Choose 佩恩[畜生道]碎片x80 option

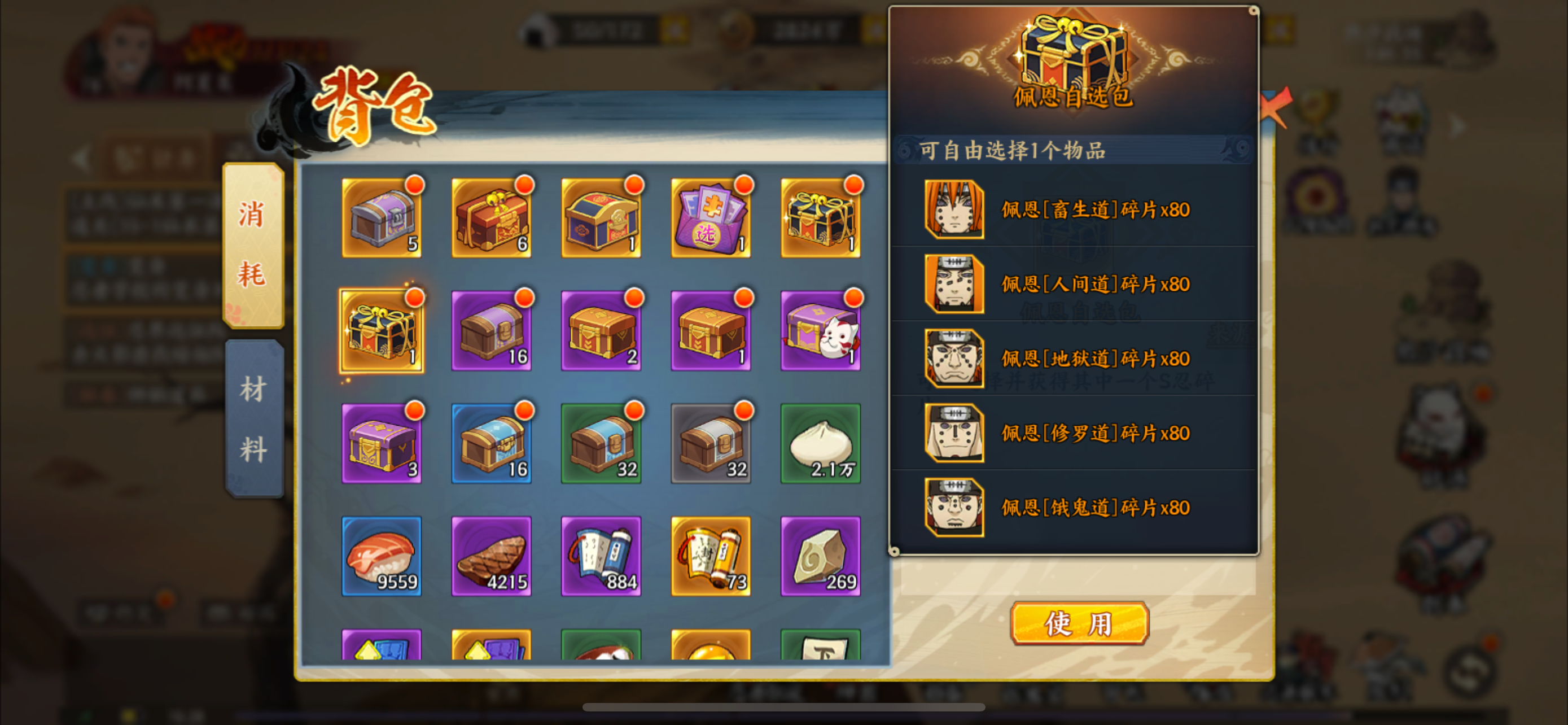[x=1072, y=209]
